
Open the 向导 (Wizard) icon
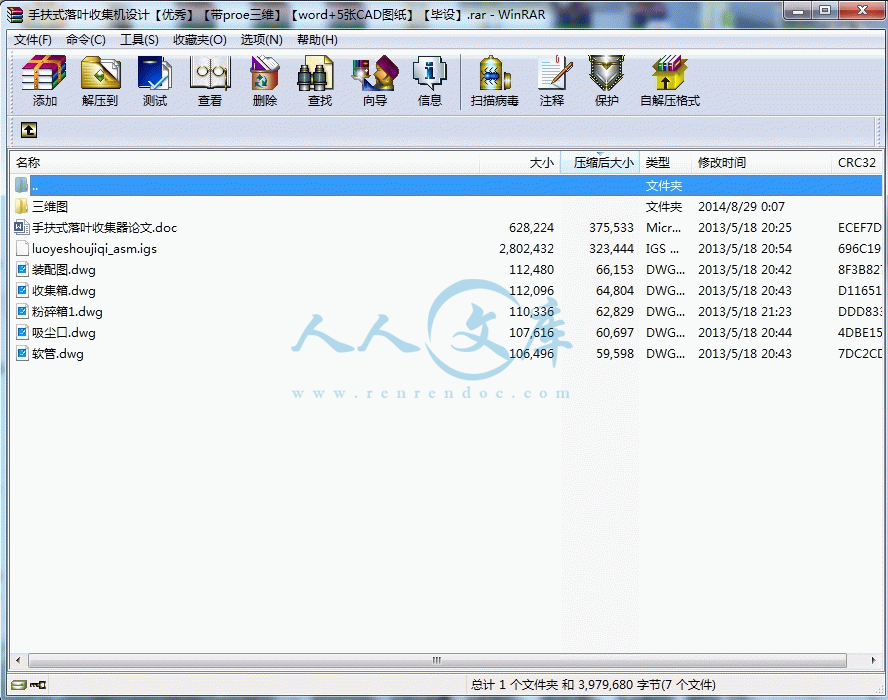pos(375,73)
